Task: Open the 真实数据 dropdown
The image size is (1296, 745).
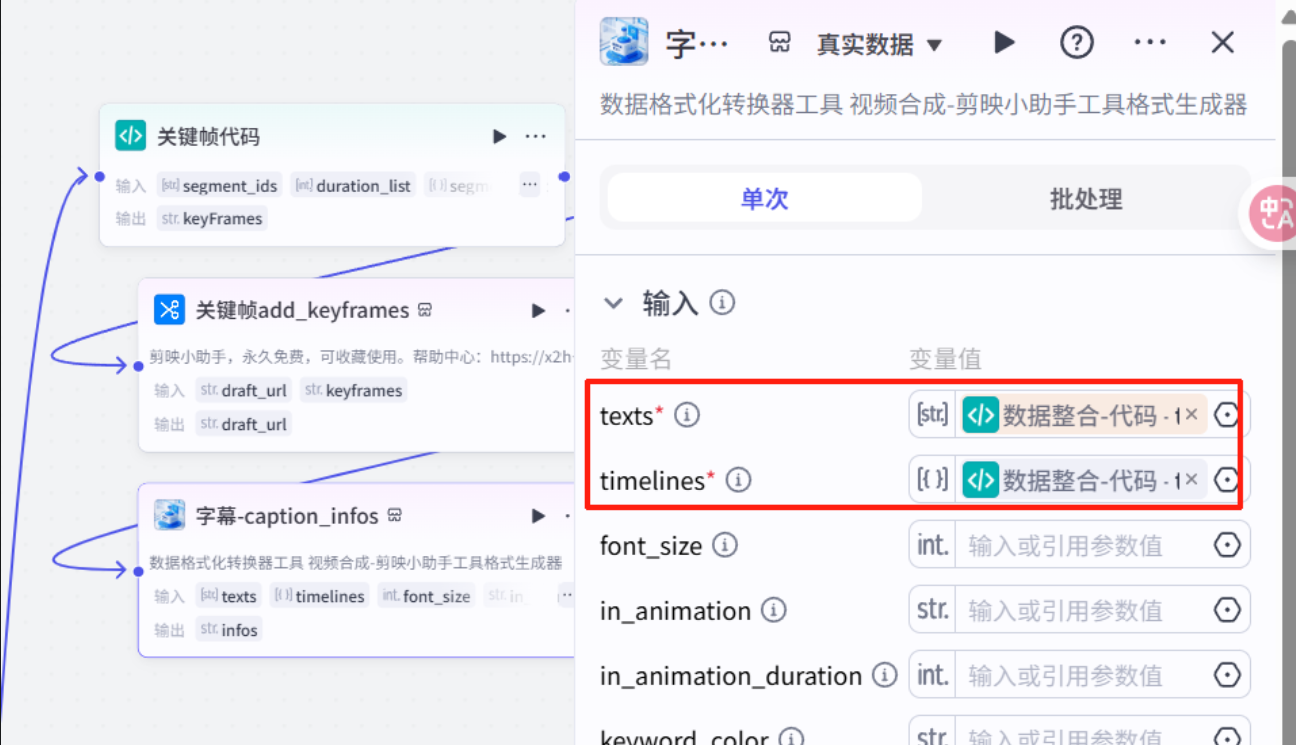Action: (x=880, y=42)
